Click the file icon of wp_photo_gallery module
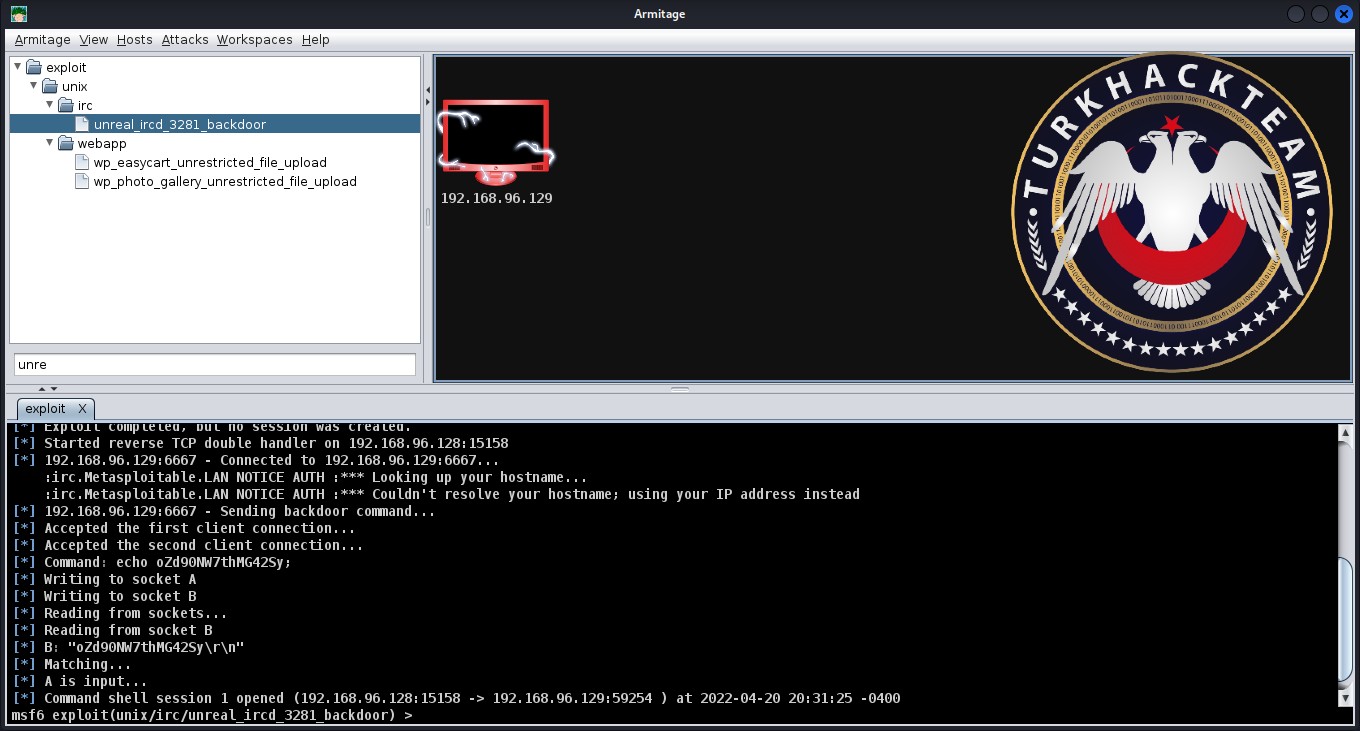 [83, 181]
